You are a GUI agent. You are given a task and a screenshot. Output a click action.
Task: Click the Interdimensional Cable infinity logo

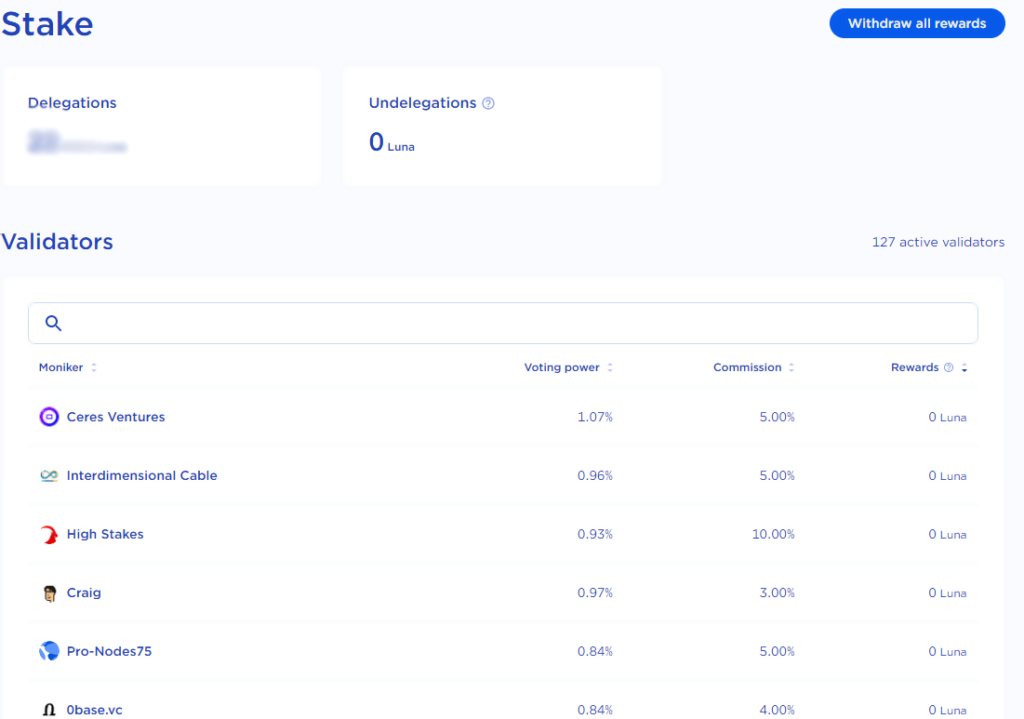(x=49, y=476)
